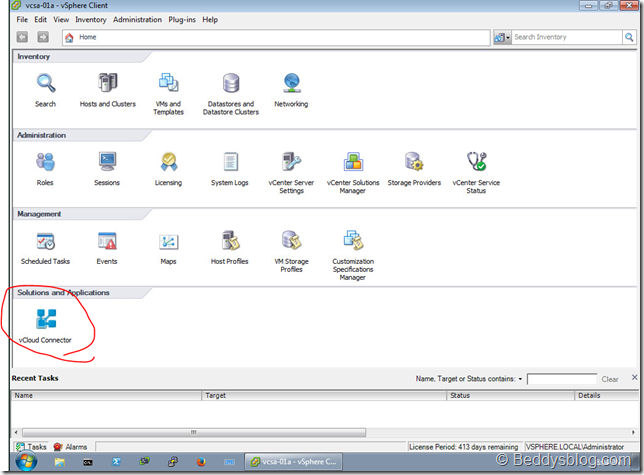Click the Home icon in address bar

[x=69, y=37]
